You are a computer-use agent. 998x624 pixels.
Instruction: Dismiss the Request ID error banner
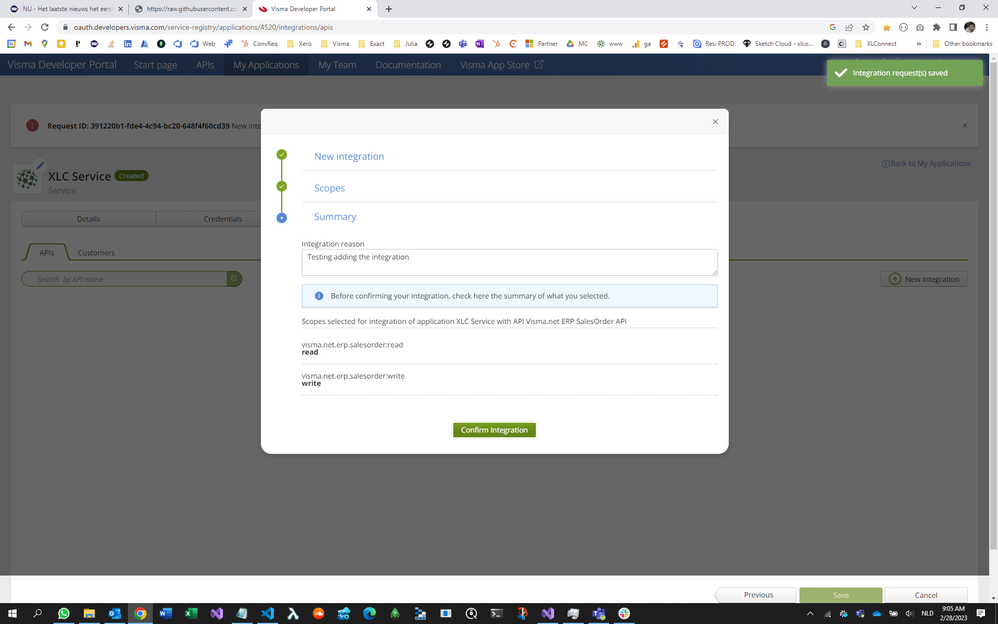pyautogui.click(x=965, y=125)
